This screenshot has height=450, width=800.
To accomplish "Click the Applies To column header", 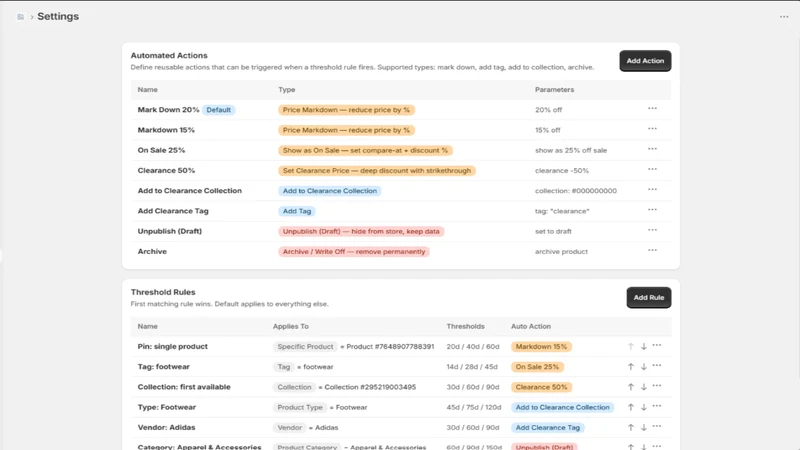I will (x=290, y=326).
